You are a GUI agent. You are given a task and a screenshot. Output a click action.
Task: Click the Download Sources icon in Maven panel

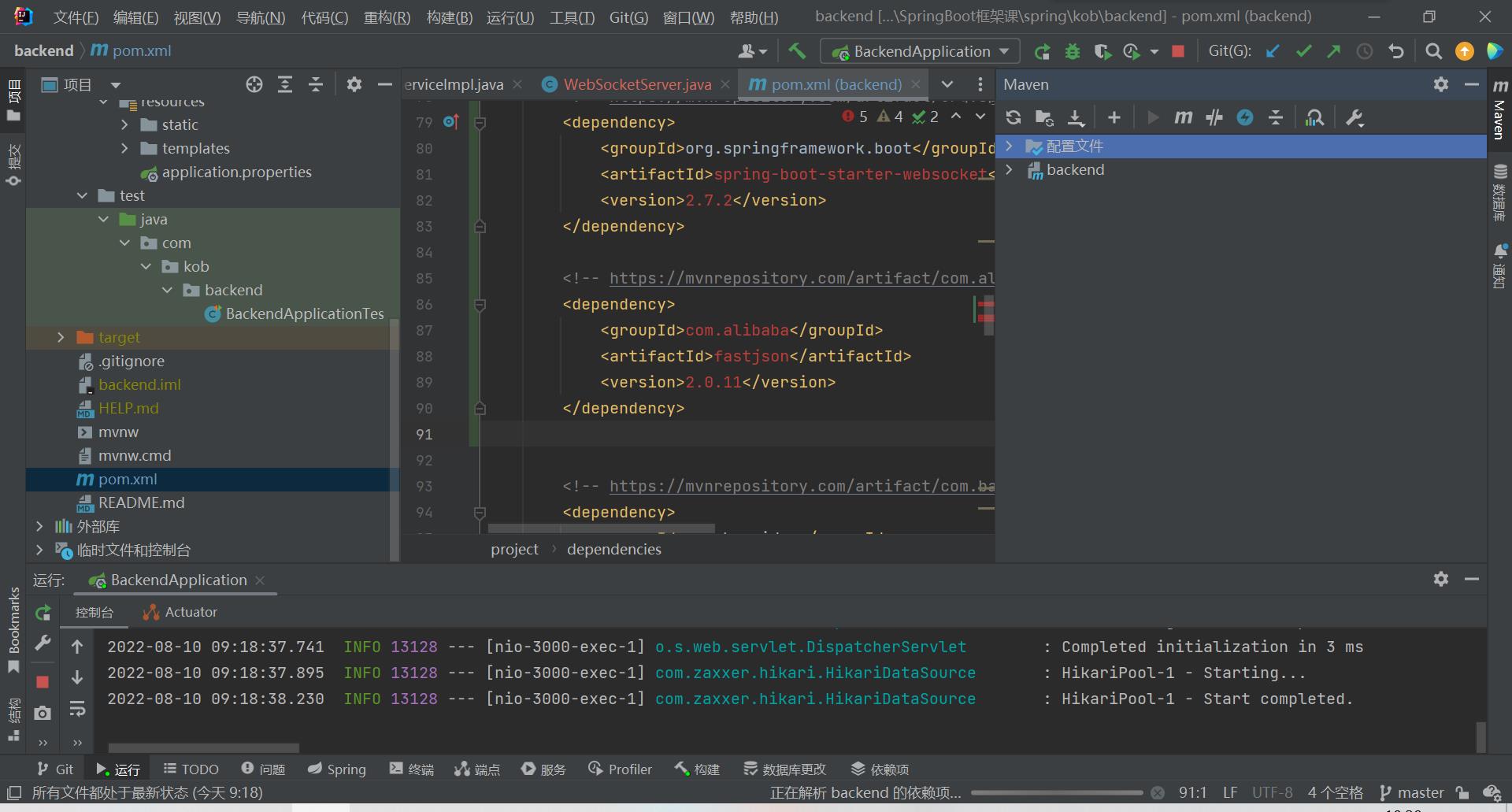click(1076, 117)
